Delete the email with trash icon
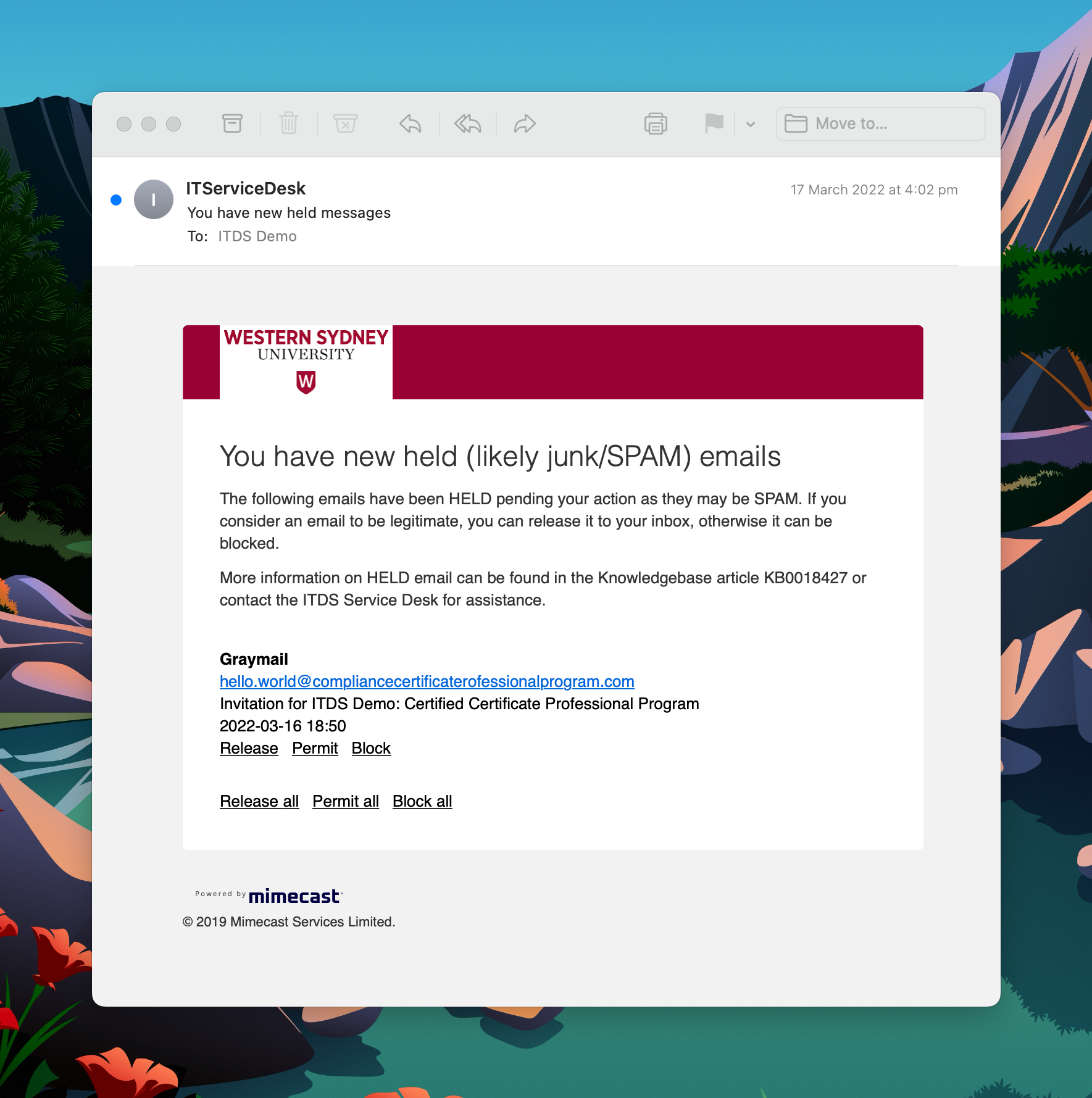Image resolution: width=1092 pixels, height=1098 pixels. pos(288,123)
